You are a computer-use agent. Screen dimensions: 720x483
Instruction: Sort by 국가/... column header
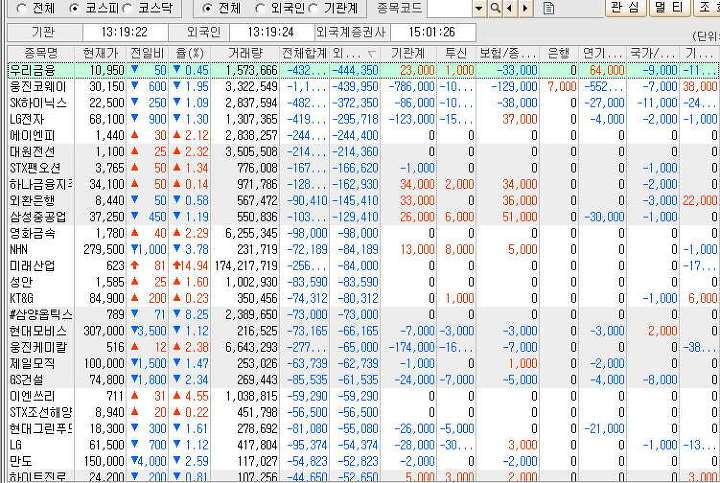(652, 53)
